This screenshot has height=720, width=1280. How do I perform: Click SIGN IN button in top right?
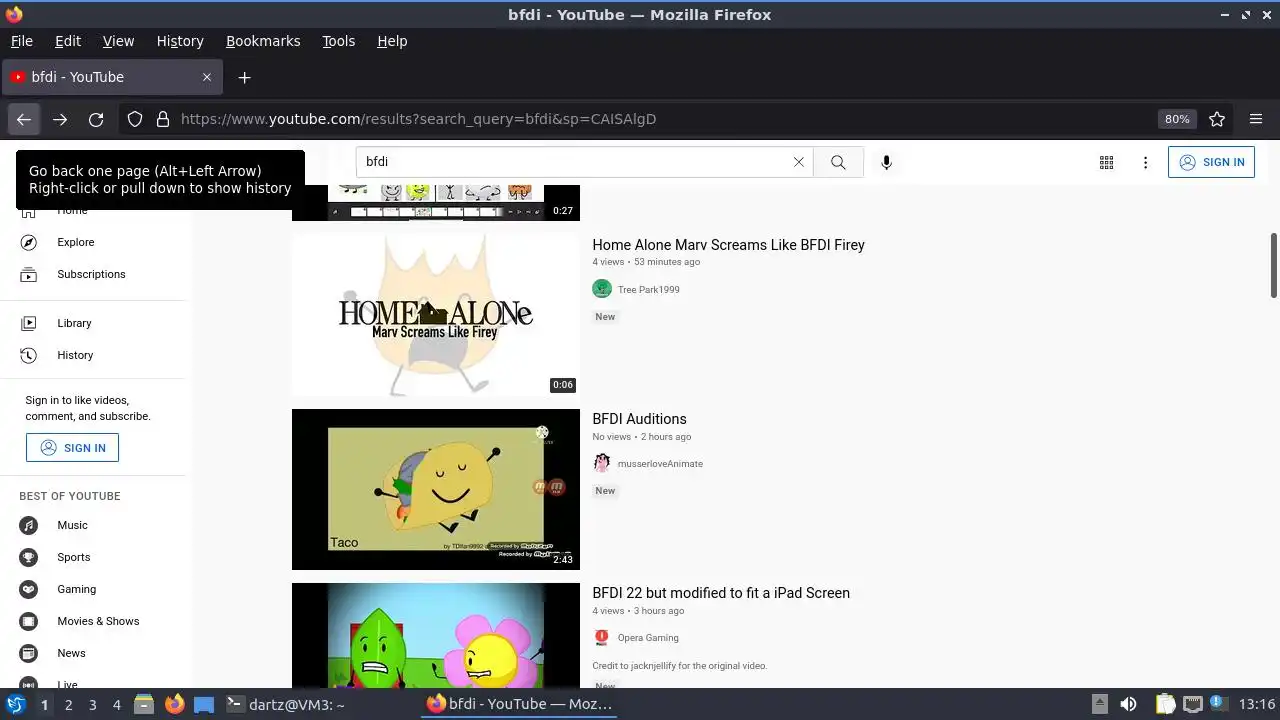coord(1211,162)
